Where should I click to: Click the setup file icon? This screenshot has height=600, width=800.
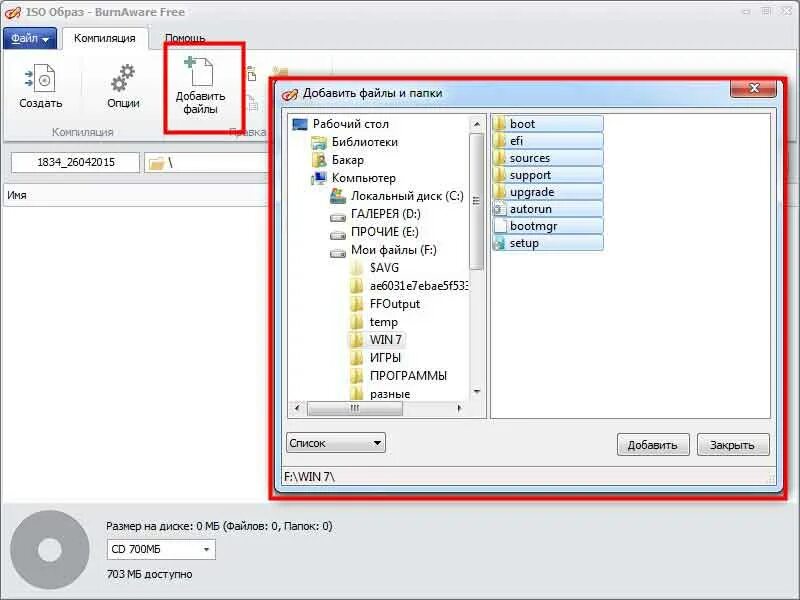click(x=500, y=243)
